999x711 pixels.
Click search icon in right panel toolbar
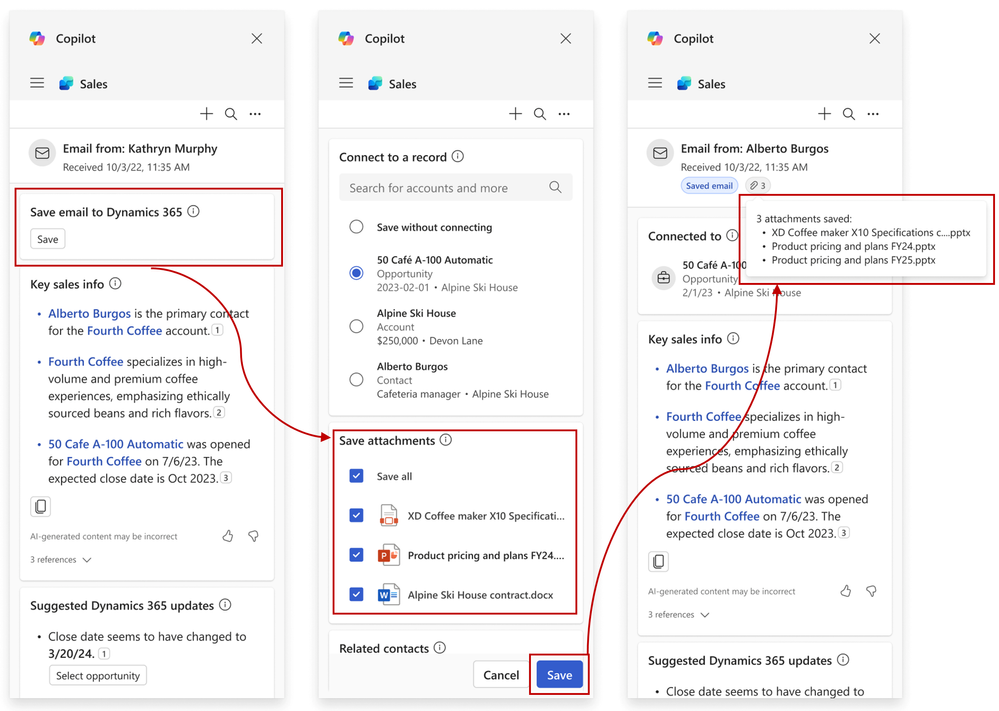[x=849, y=114]
